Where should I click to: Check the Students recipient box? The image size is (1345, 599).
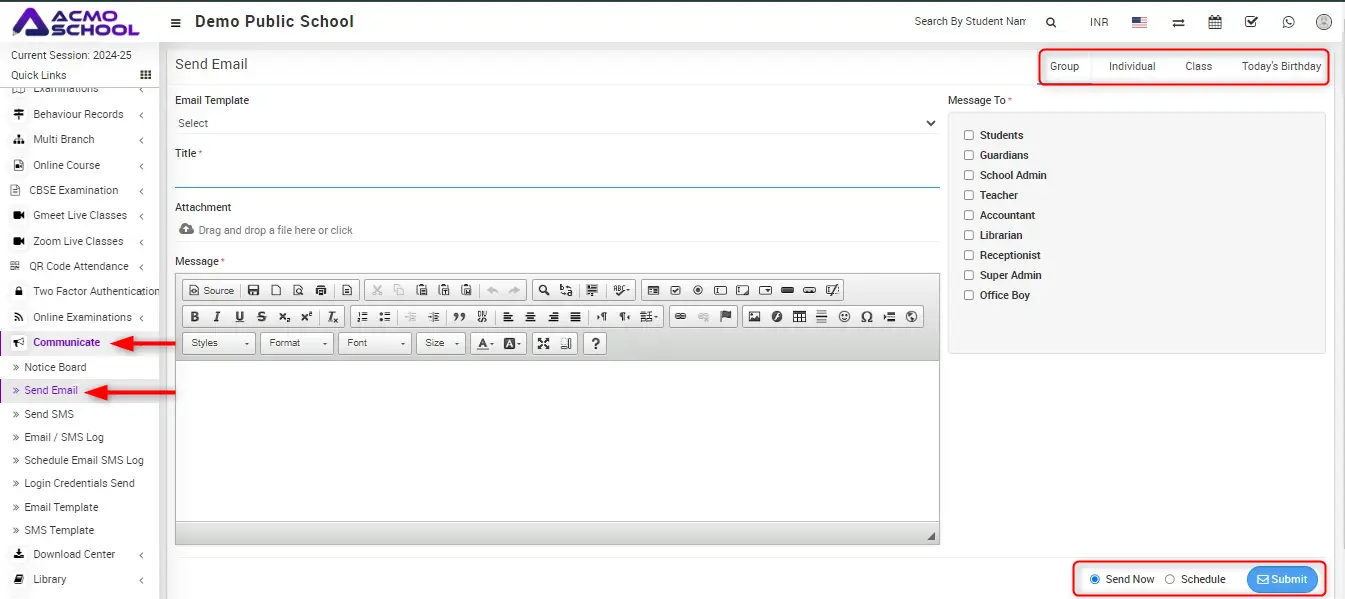click(x=968, y=135)
